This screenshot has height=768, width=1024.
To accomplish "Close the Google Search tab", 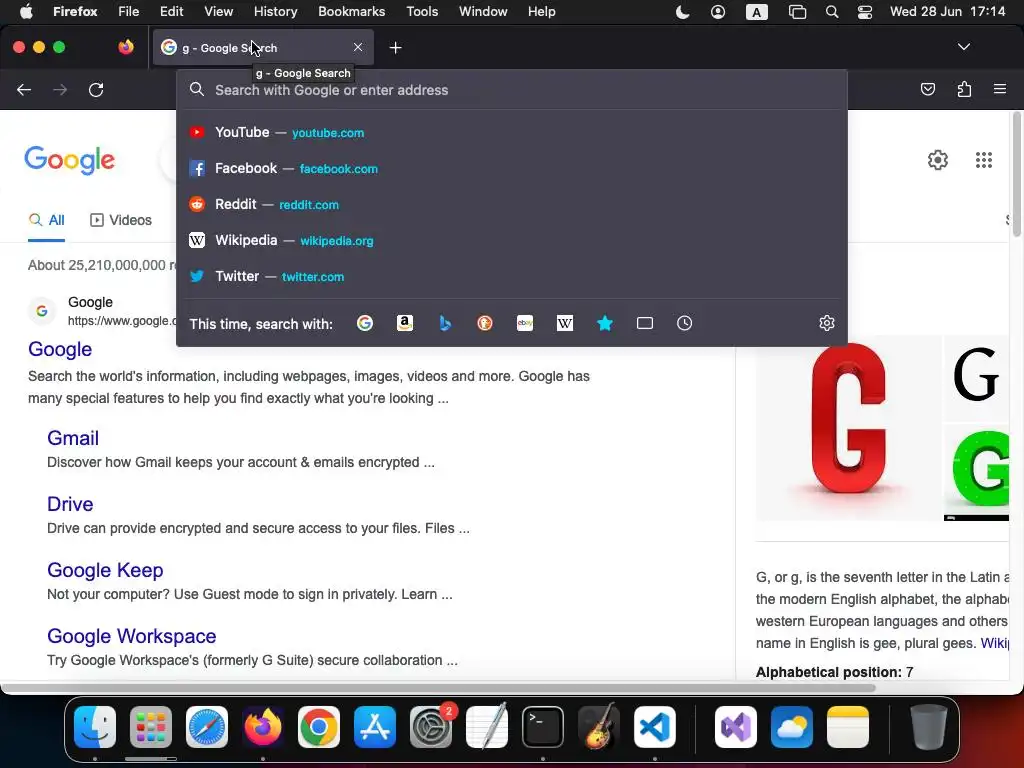I will point(358,48).
